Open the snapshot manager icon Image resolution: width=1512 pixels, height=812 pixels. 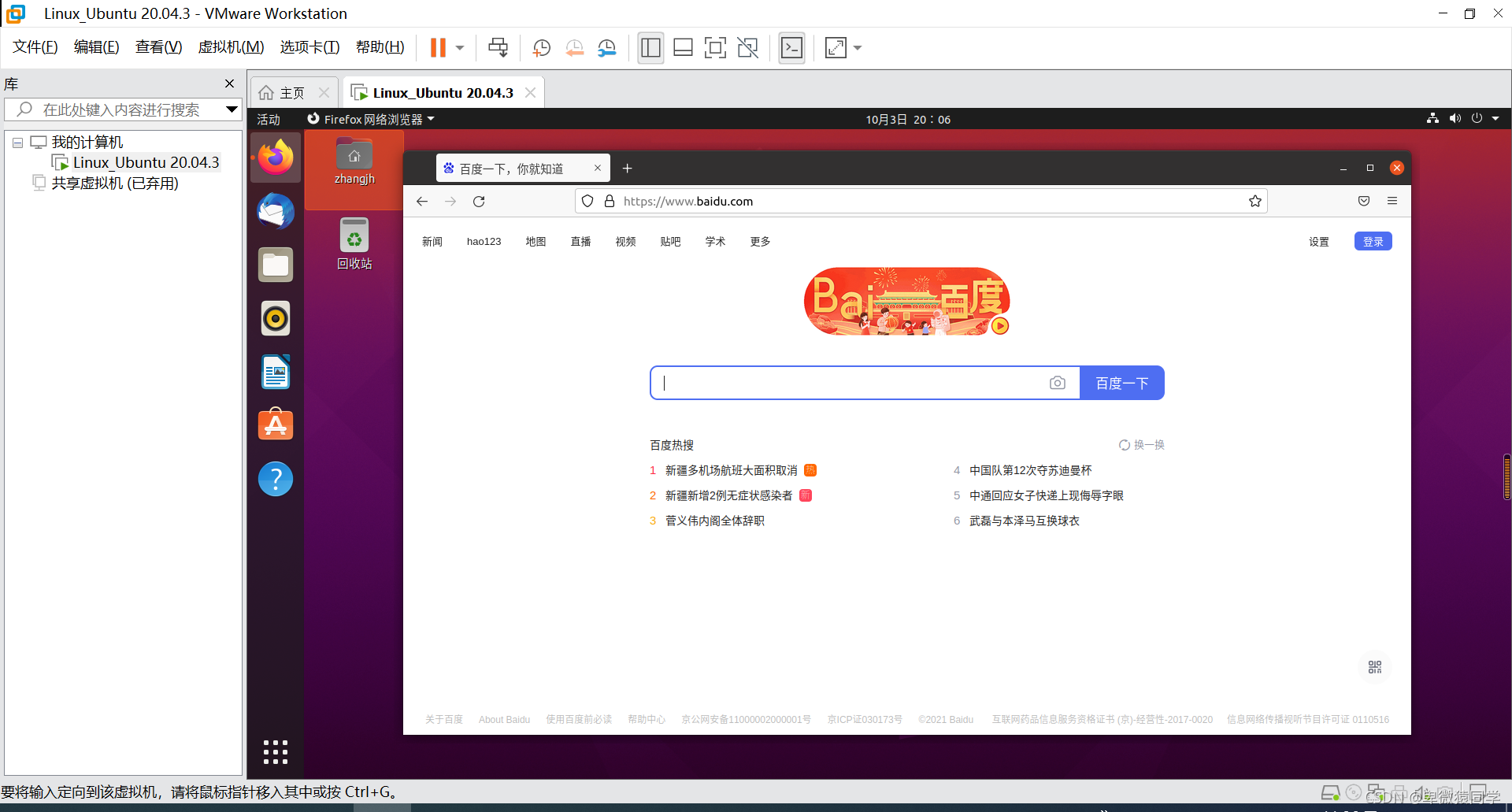click(x=606, y=48)
